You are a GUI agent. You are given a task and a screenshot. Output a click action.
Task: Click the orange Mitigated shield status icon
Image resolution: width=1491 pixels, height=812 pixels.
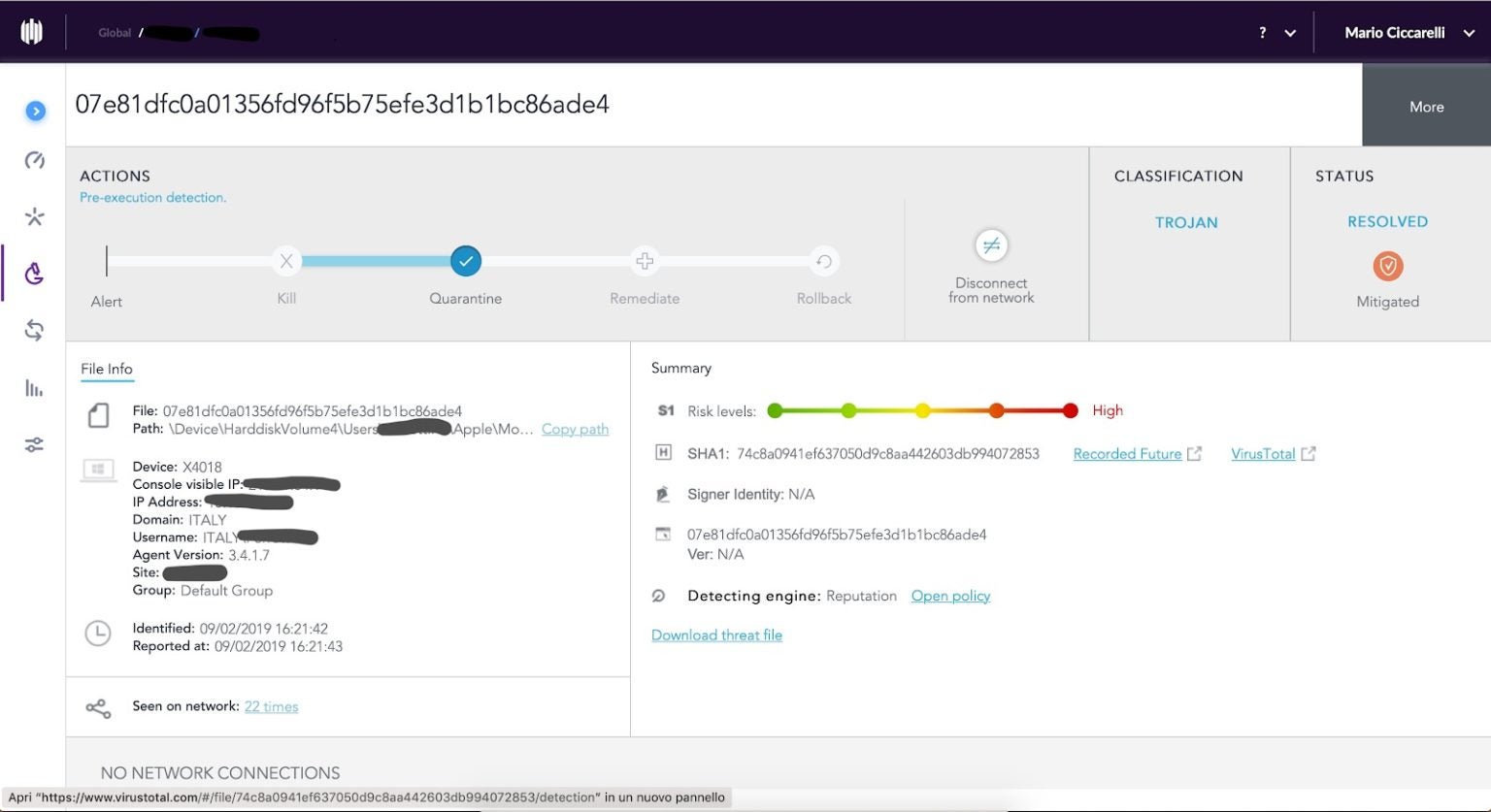pyautogui.click(x=1387, y=266)
